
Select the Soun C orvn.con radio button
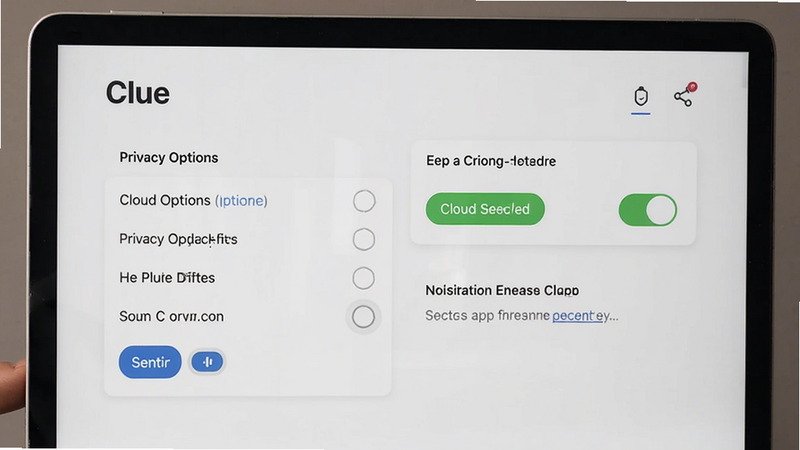(x=363, y=317)
